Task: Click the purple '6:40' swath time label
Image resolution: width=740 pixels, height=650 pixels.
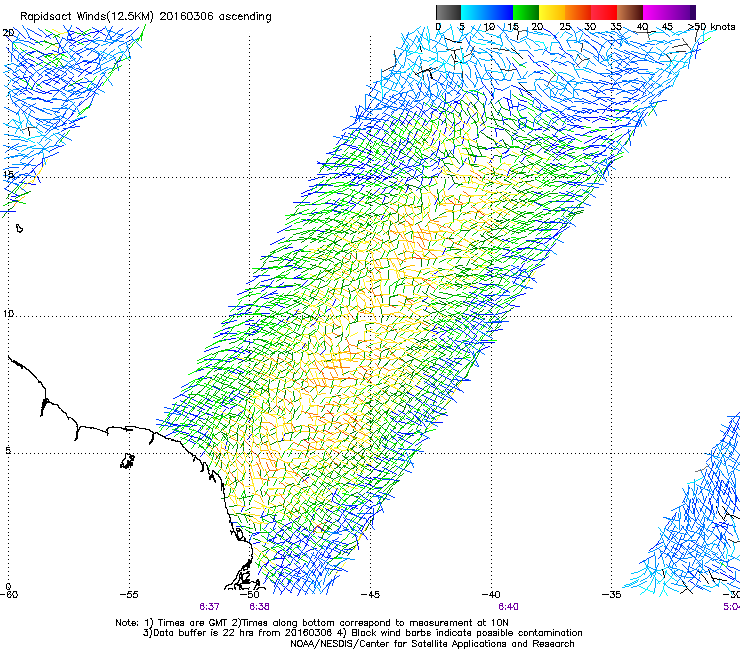Action: (x=508, y=607)
